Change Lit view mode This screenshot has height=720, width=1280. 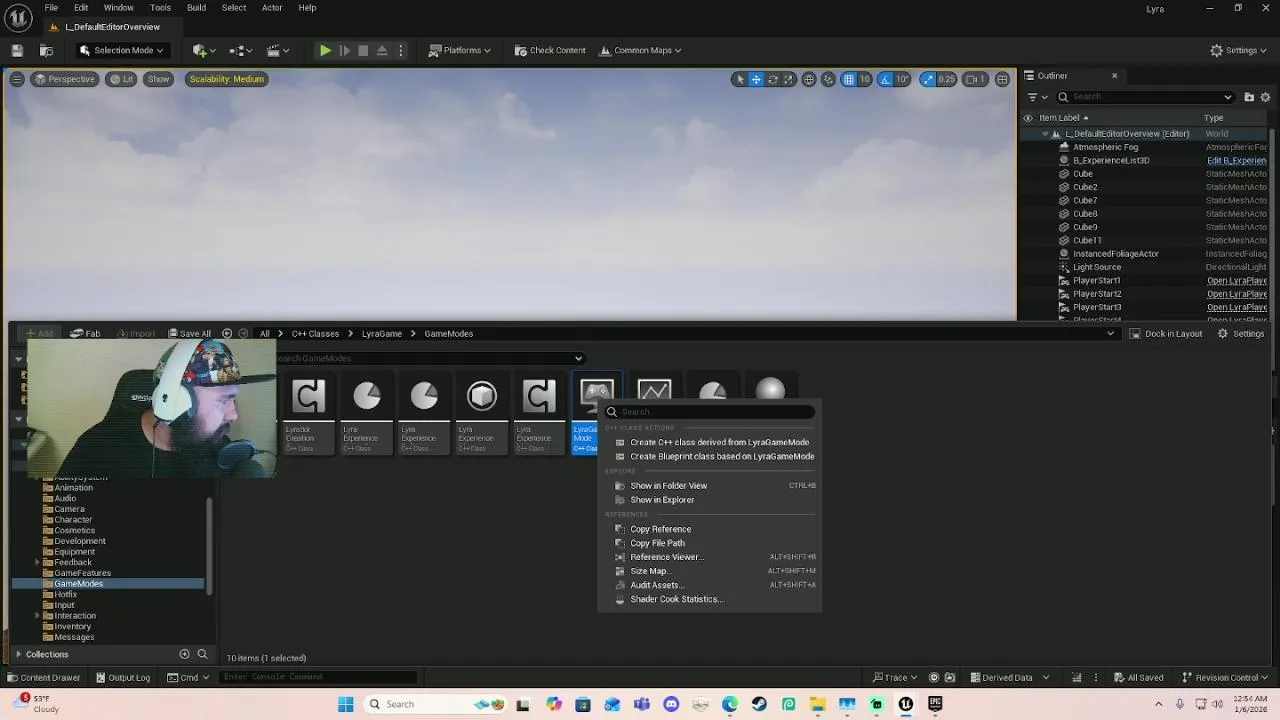122,79
